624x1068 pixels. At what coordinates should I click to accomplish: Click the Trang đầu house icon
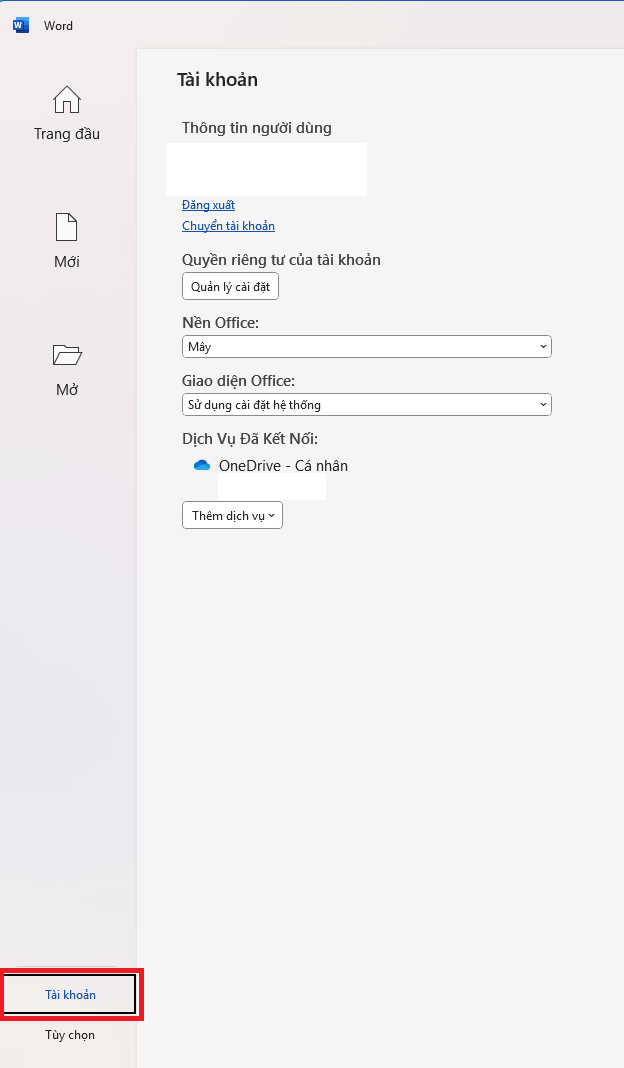pyautogui.click(x=67, y=100)
